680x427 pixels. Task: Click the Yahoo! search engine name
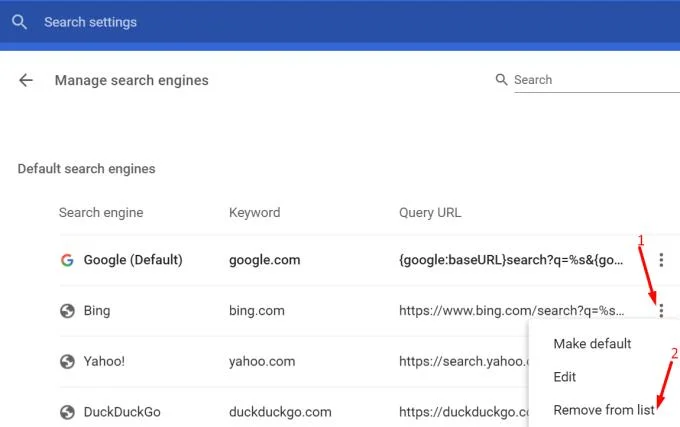[x=104, y=361]
